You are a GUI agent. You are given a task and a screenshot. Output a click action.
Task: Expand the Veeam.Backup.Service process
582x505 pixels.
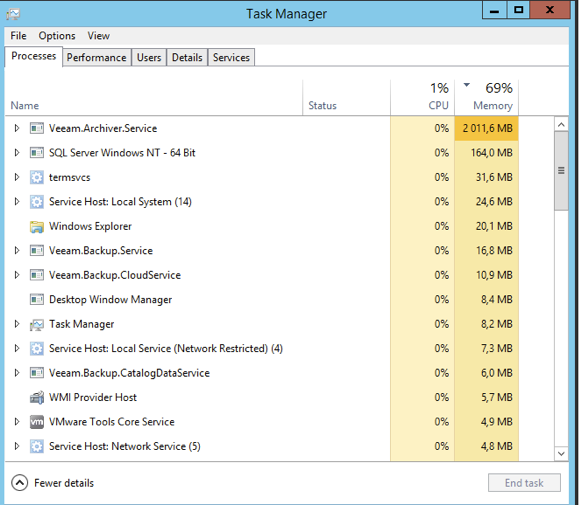[x=17, y=251]
